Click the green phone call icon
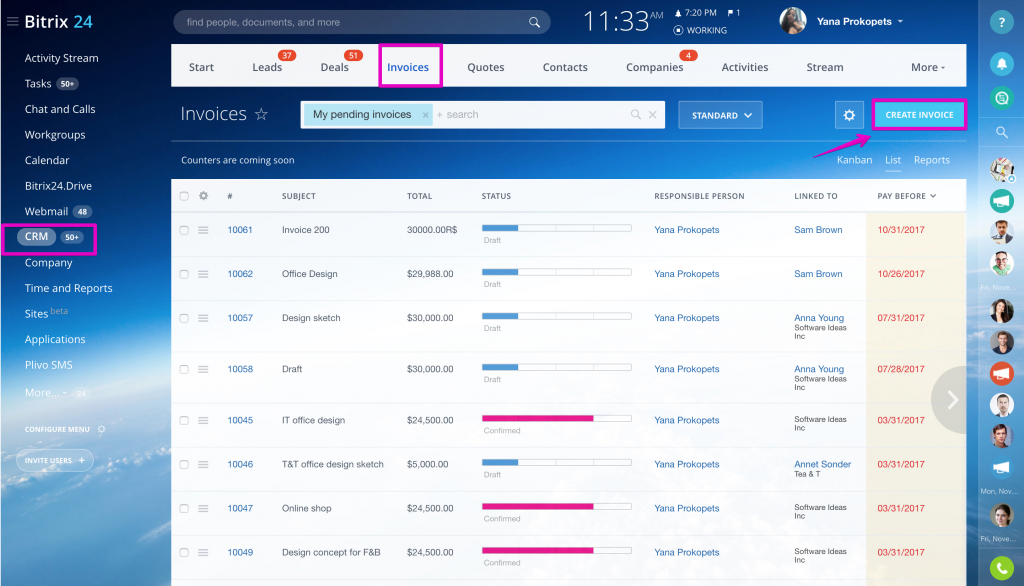1024x586 pixels. (1001, 568)
